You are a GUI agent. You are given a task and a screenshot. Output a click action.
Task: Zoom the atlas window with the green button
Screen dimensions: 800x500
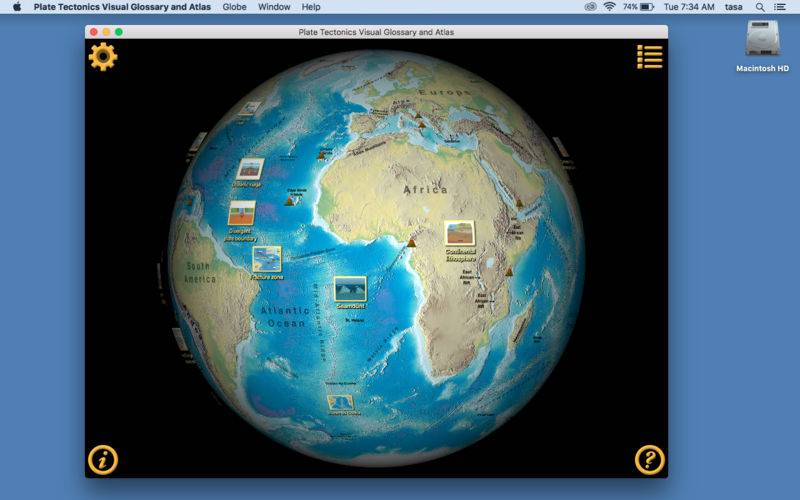(119, 32)
